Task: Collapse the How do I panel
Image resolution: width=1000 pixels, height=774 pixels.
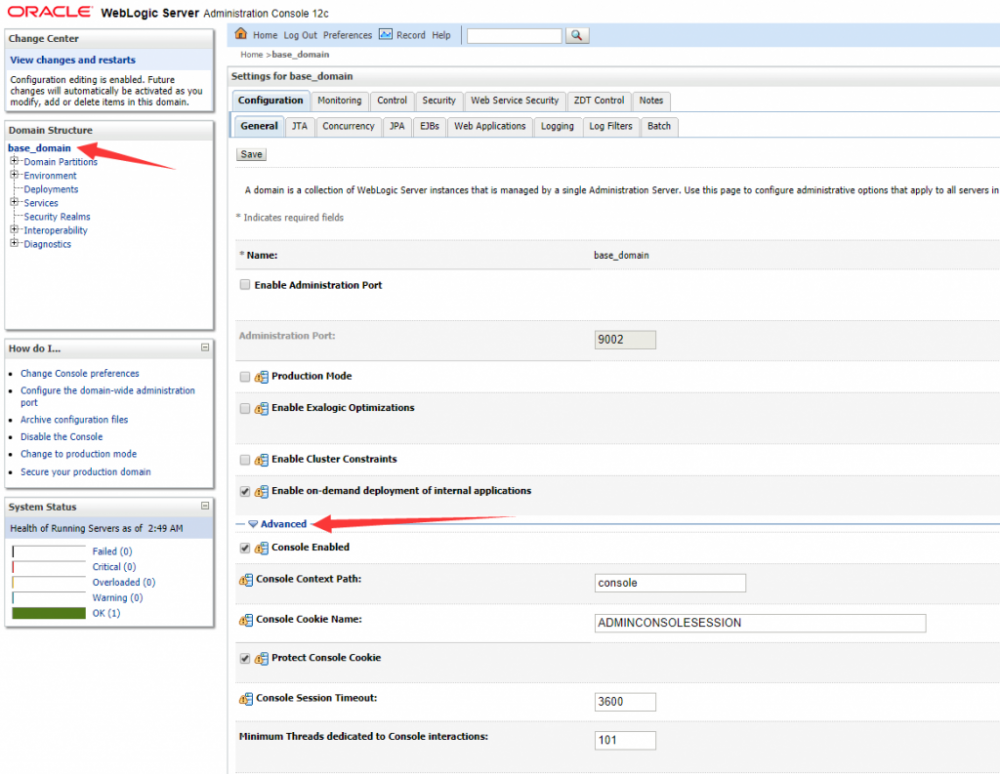Action: click(x=205, y=347)
